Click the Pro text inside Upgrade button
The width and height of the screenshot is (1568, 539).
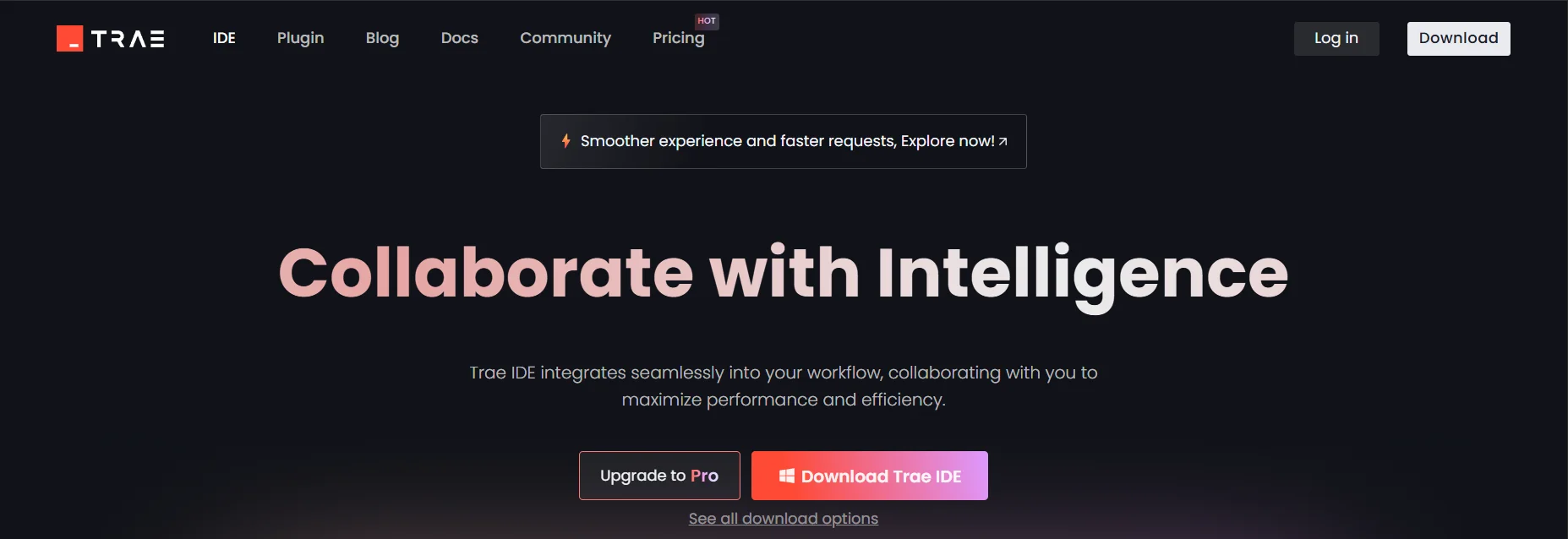click(705, 475)
